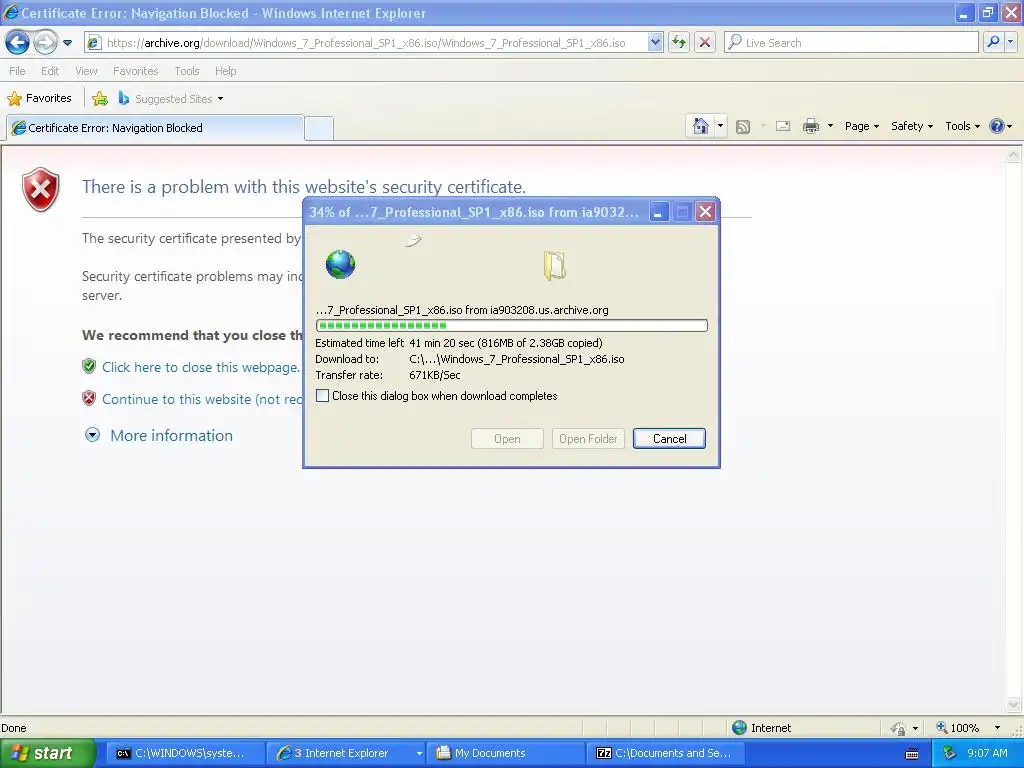Click the vertical scrollbar up arrow

(1014, 155)
